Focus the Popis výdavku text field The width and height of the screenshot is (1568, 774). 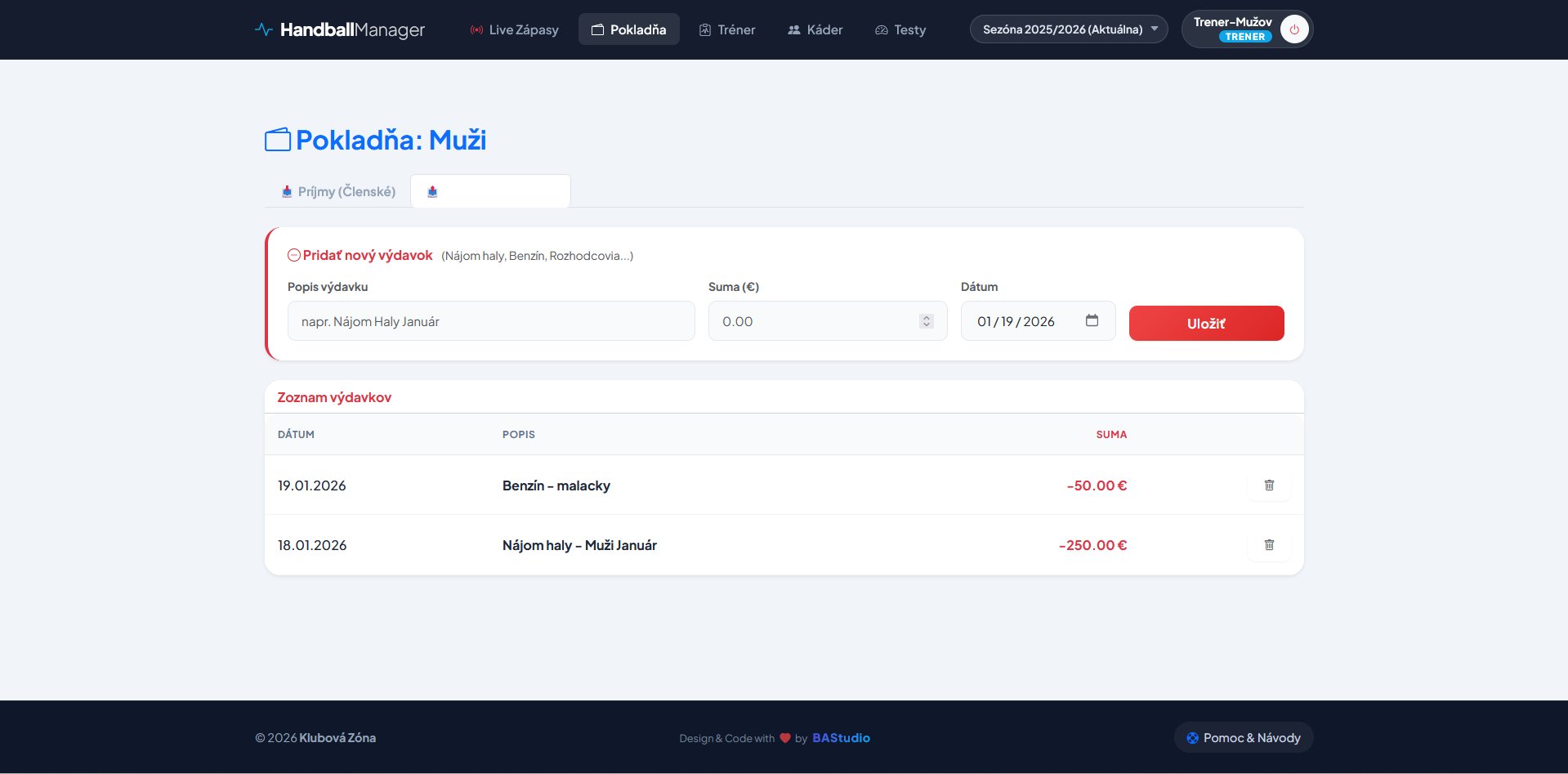(x=491, y=321)
